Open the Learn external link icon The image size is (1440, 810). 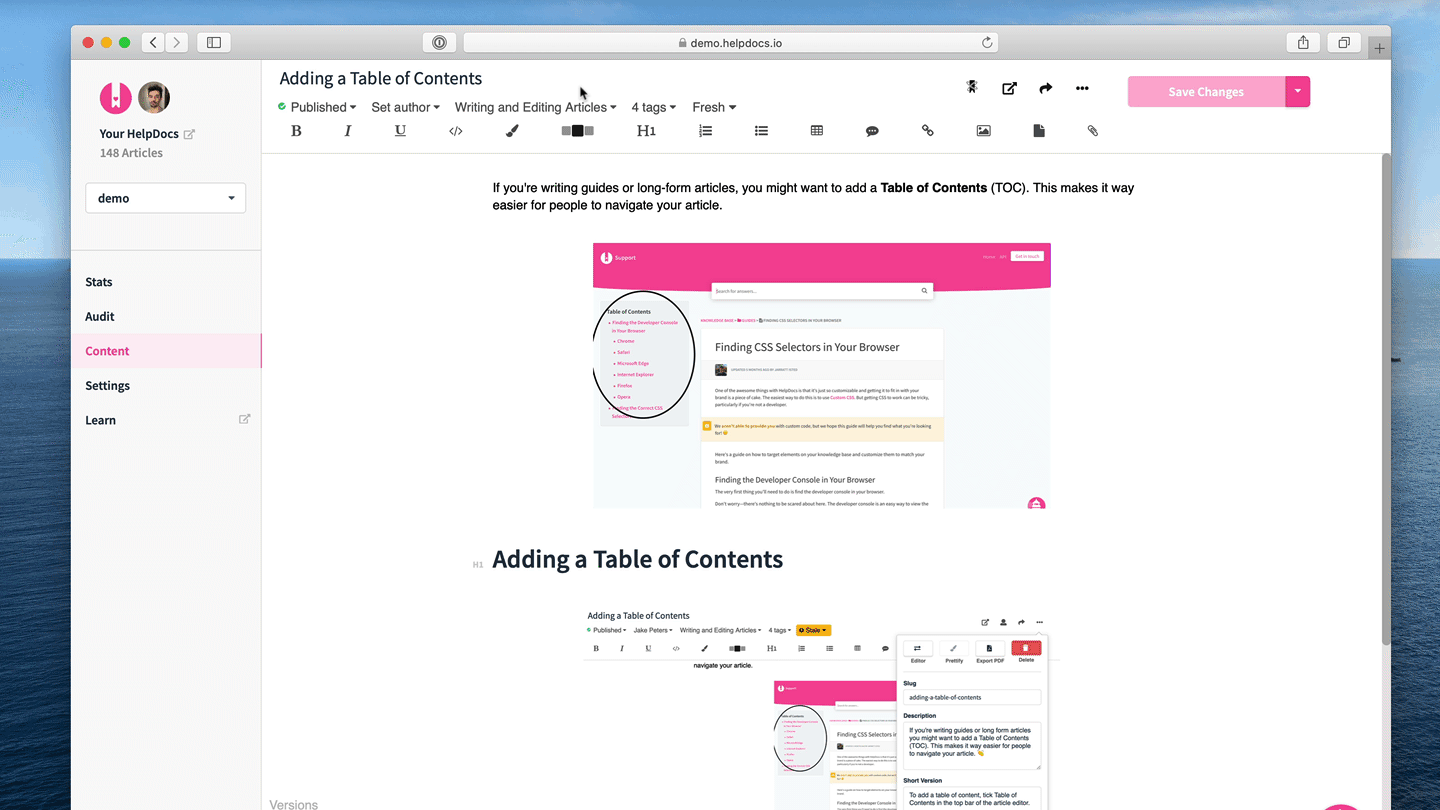pyautogui.click(x=244, y=419)
